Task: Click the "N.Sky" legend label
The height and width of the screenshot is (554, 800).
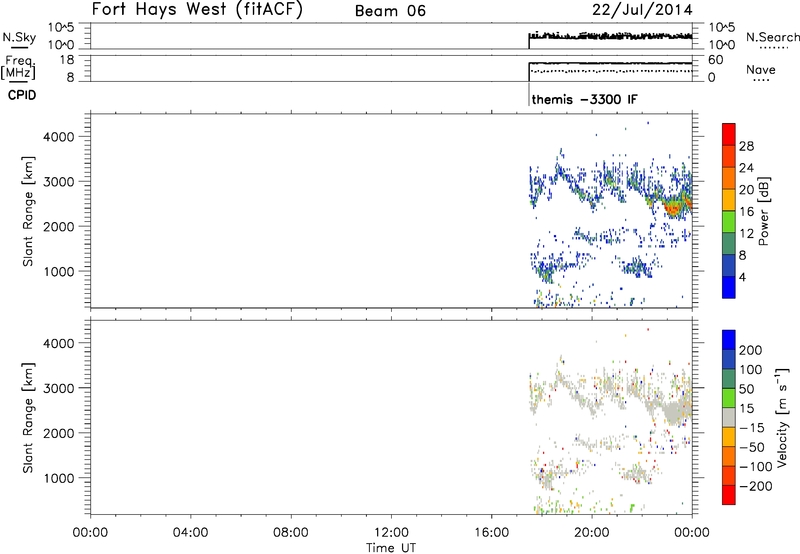Action: coord(19,37)
